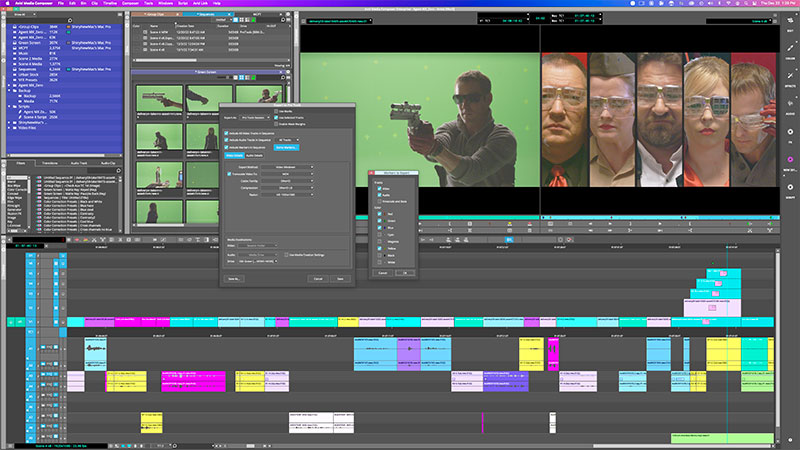
Task: Select frame view icon in Green Screen bin
Action: (x=242, y=78)
